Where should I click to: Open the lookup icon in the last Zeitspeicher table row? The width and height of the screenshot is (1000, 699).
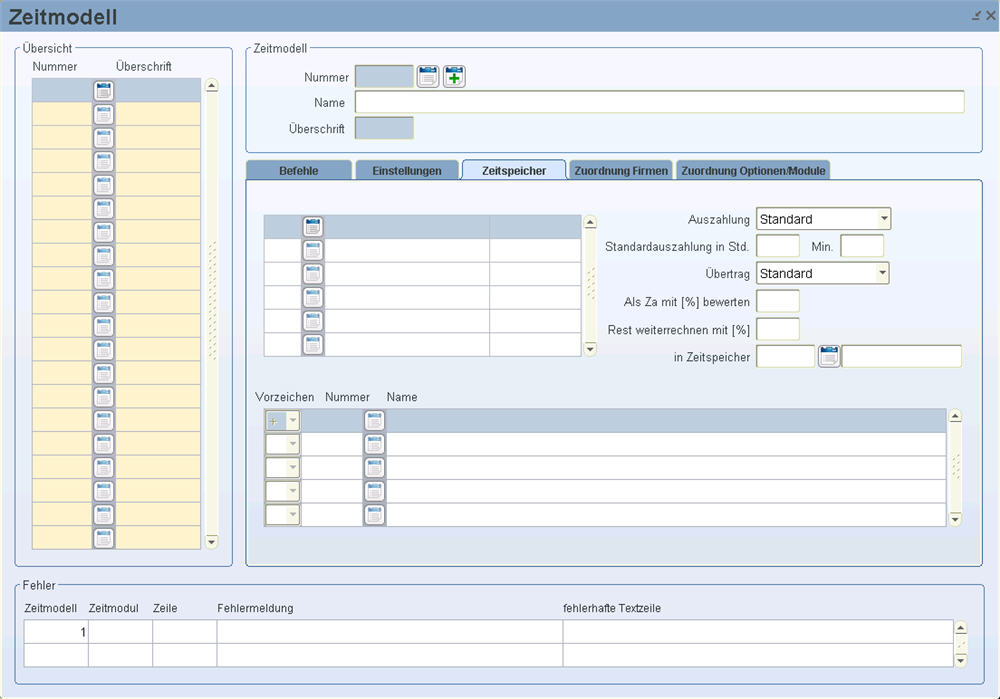pos(312,344)
